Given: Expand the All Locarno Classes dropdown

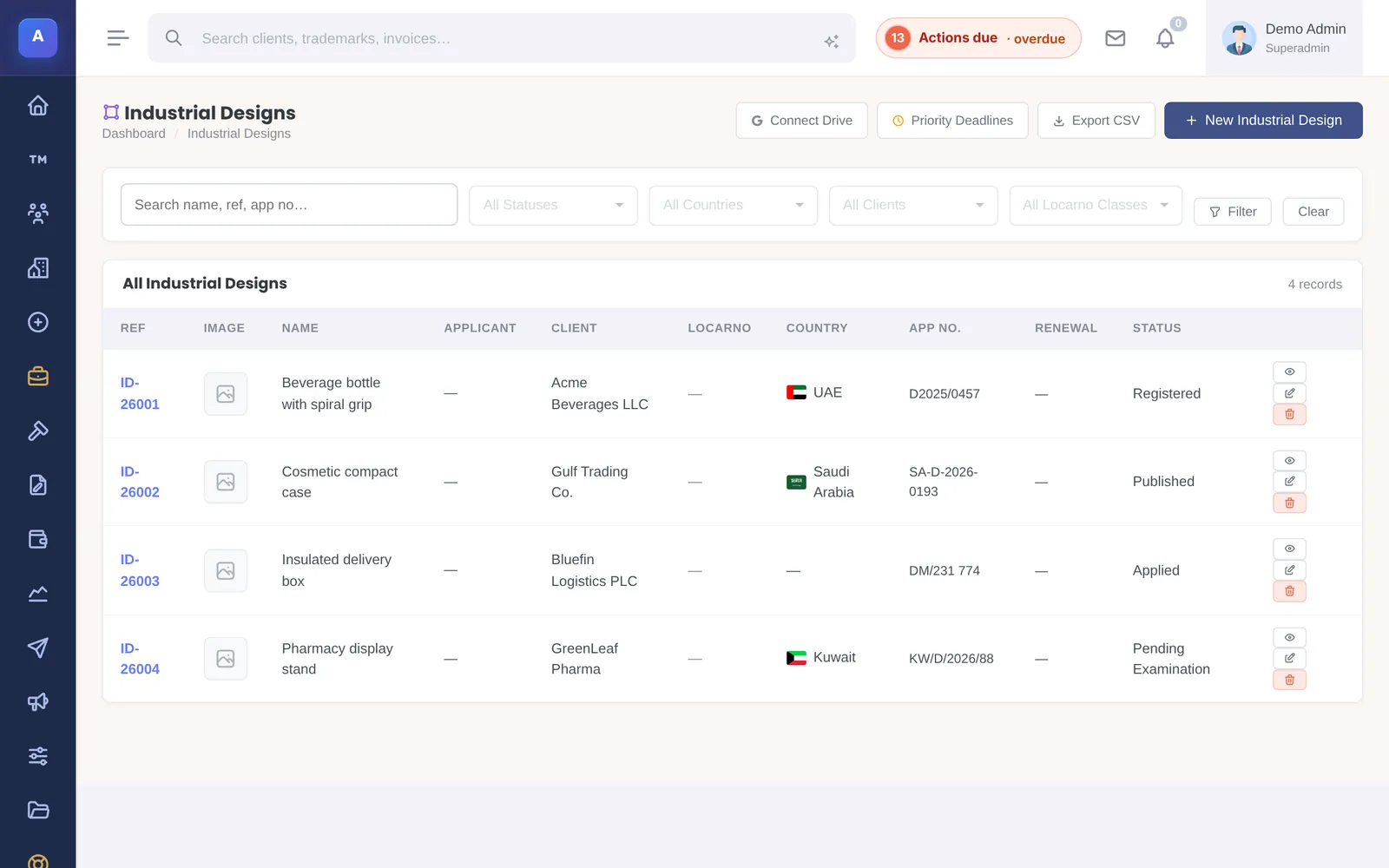Looking at the screenshot, I should [x=1096, y=205].
